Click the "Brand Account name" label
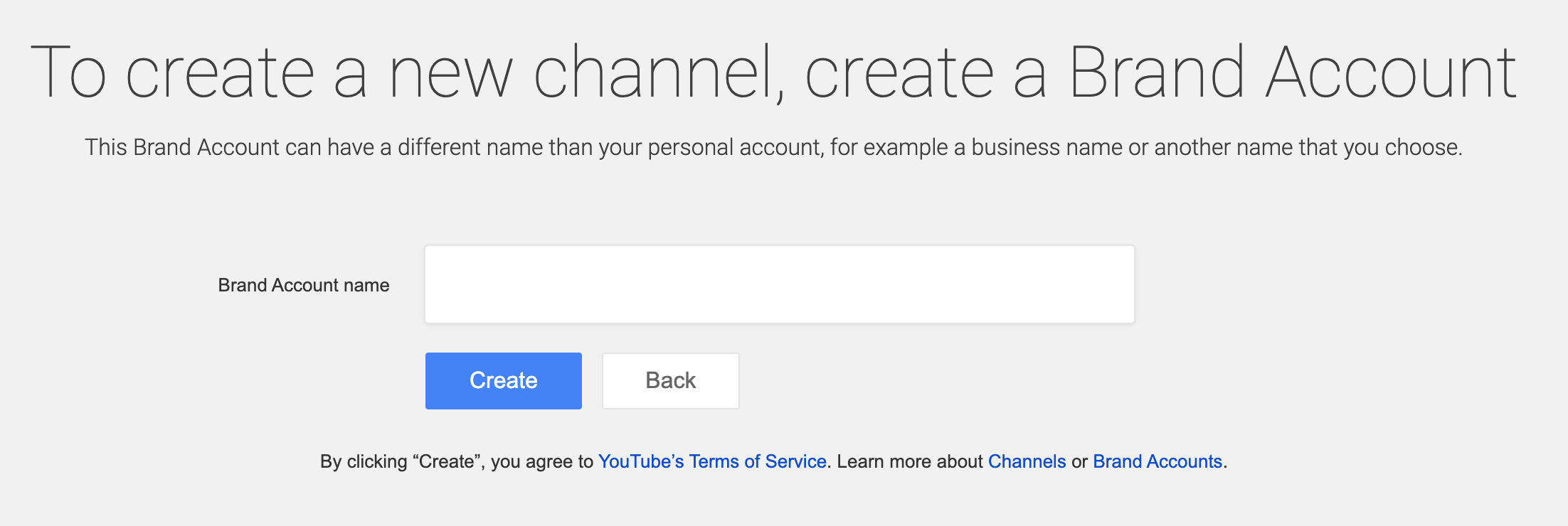 pos(304,285)
